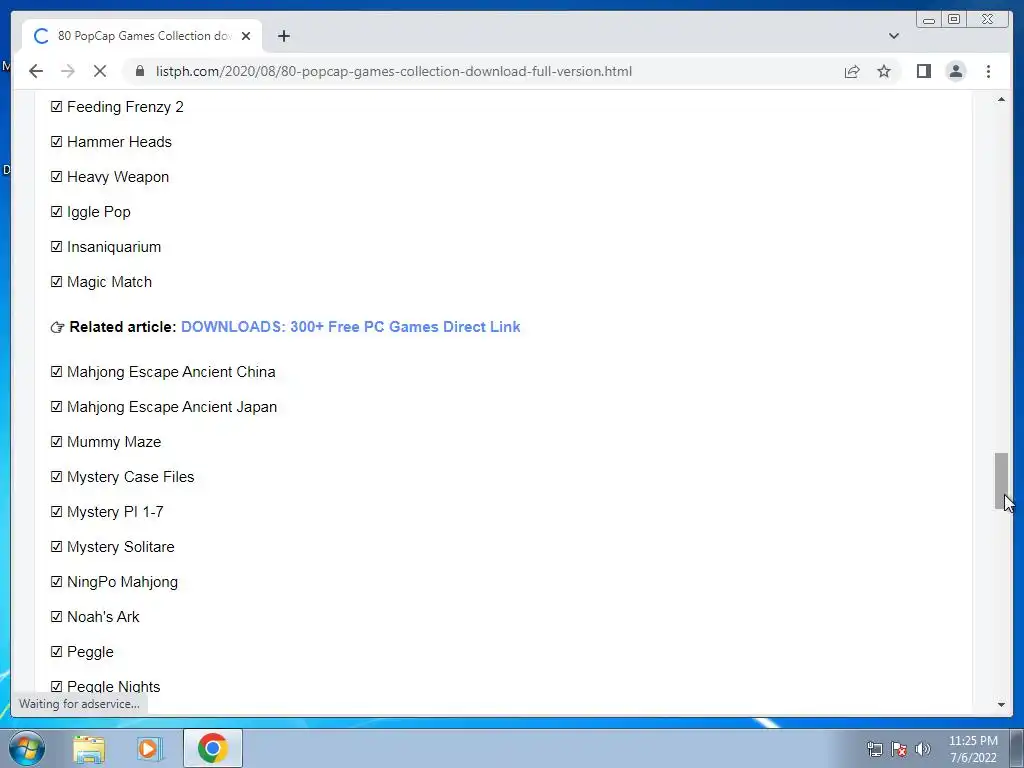Open Windows Explorer from taskbar
The width and height of the screenshot is (1024, 768).
tap(88, 749)
